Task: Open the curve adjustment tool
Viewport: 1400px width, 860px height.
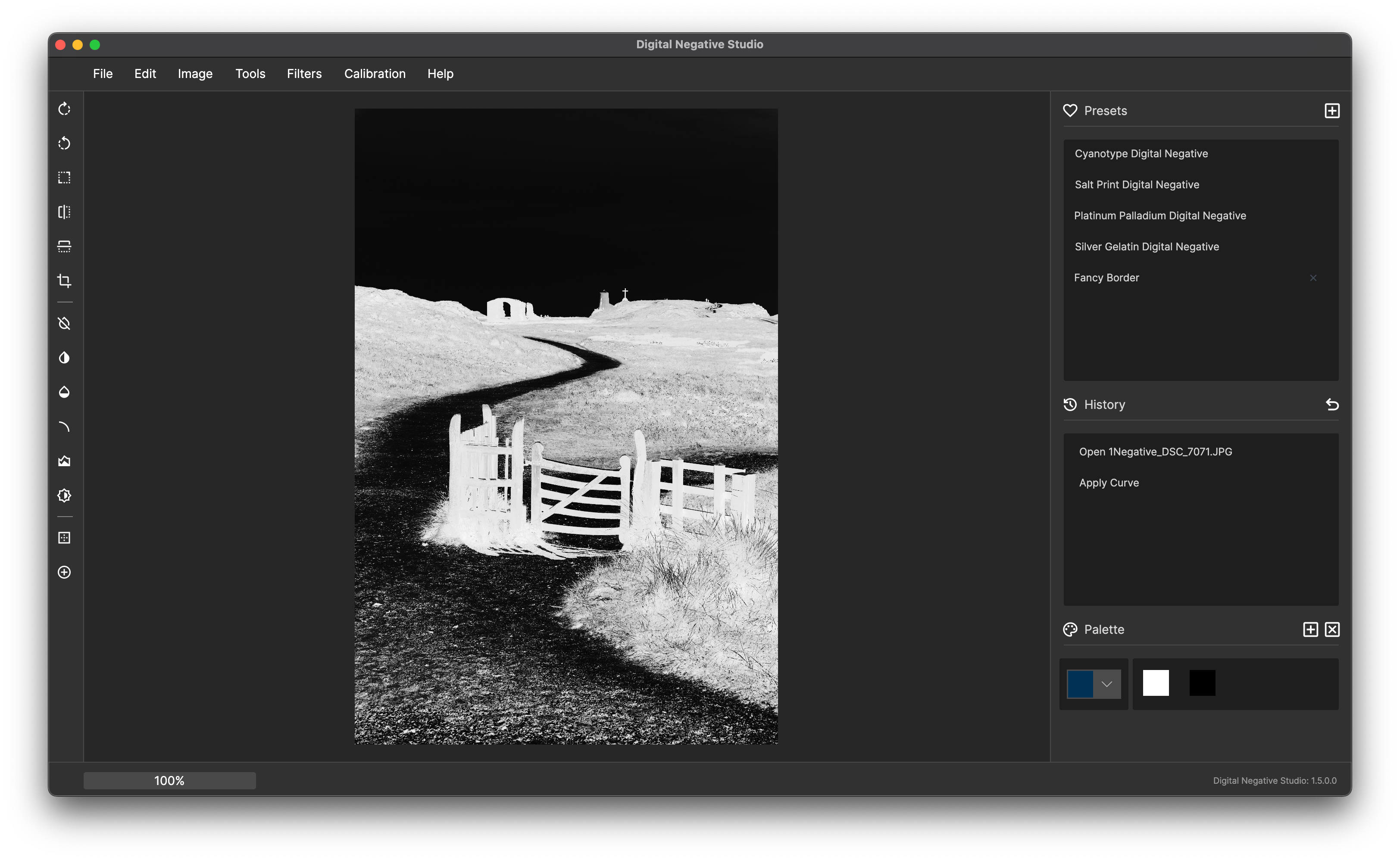Action: (64, 427)
